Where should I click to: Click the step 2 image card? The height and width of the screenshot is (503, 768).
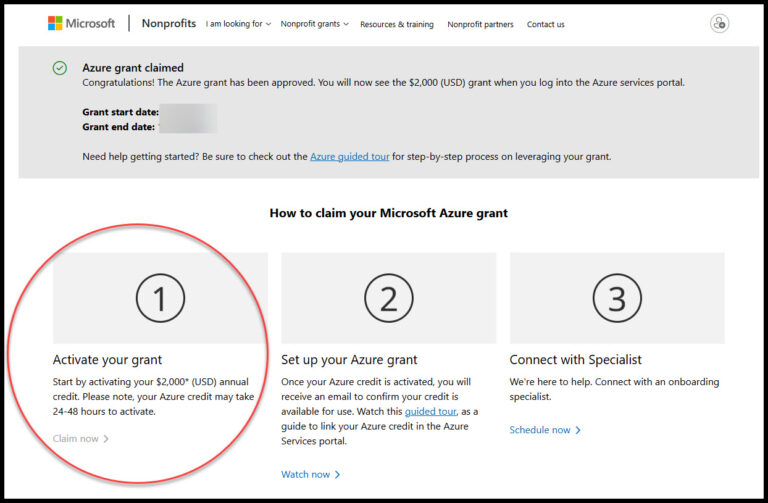[388, 298]
